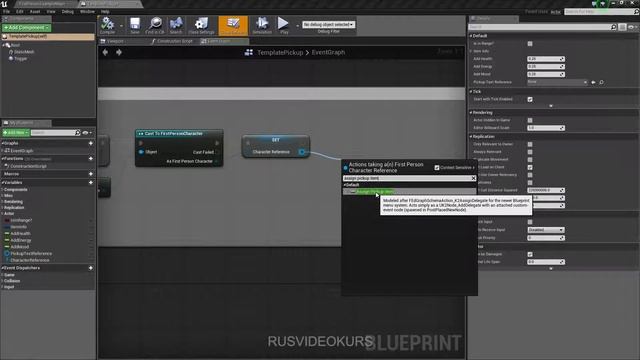This screenshot has height=360, width=640.
Task: Click the Find in CB icon
Action: point(155,24)
